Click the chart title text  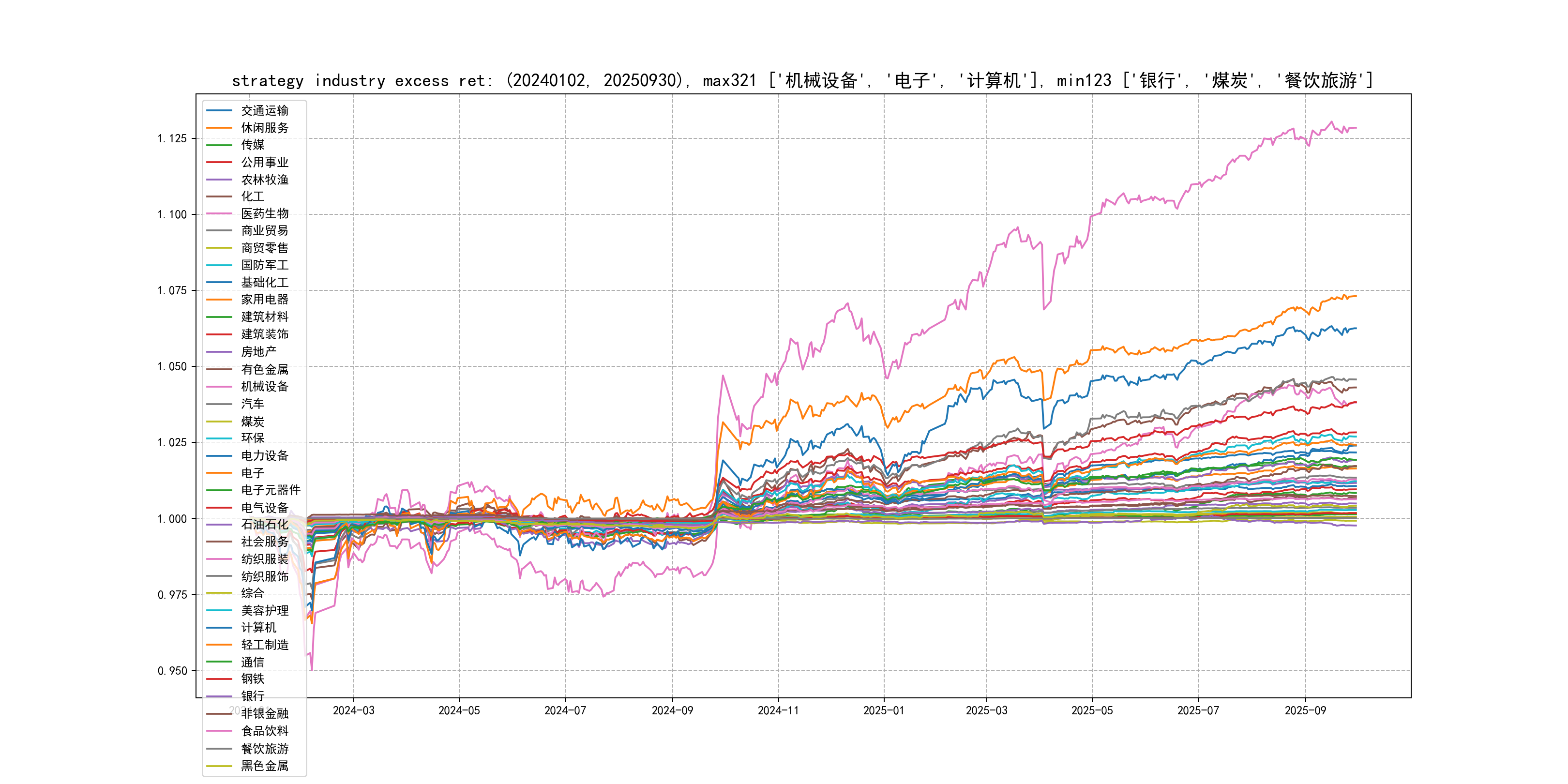(x=802, y=80)
